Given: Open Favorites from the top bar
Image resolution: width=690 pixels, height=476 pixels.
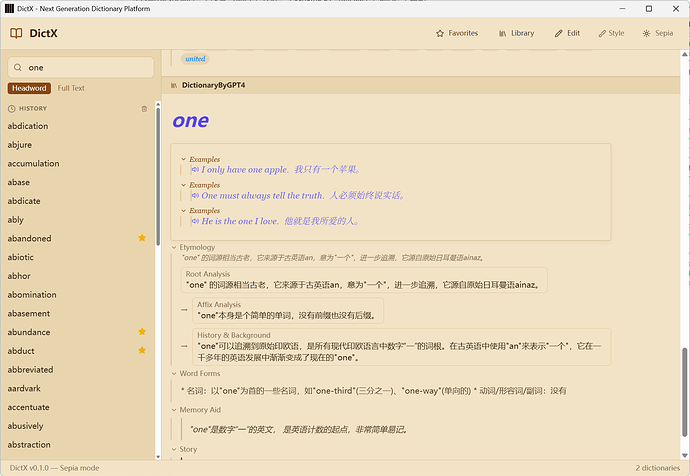Looking at the screenshot, I should pyautogui.click(x=457, y=33).
